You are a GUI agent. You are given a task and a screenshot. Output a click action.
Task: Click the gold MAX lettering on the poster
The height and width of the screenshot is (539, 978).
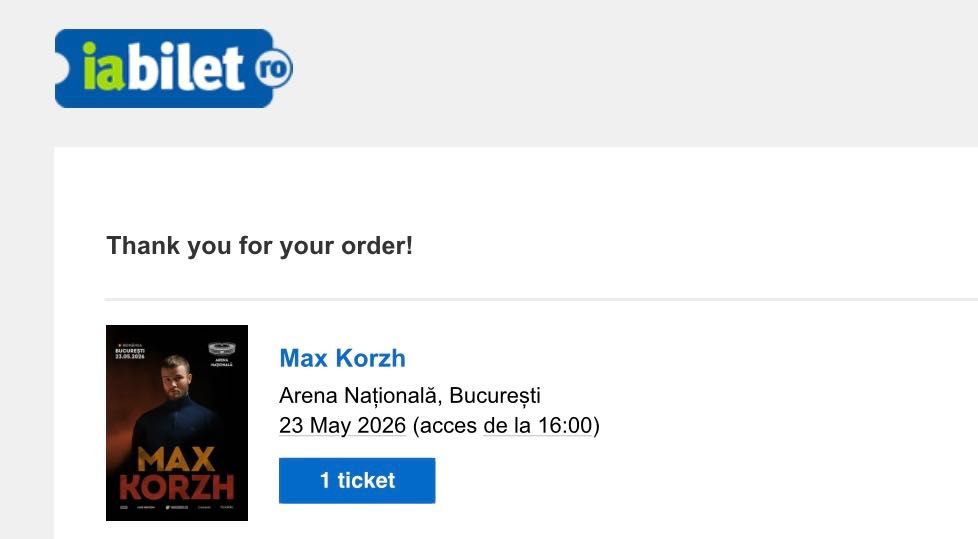click(x=176, y=459)
